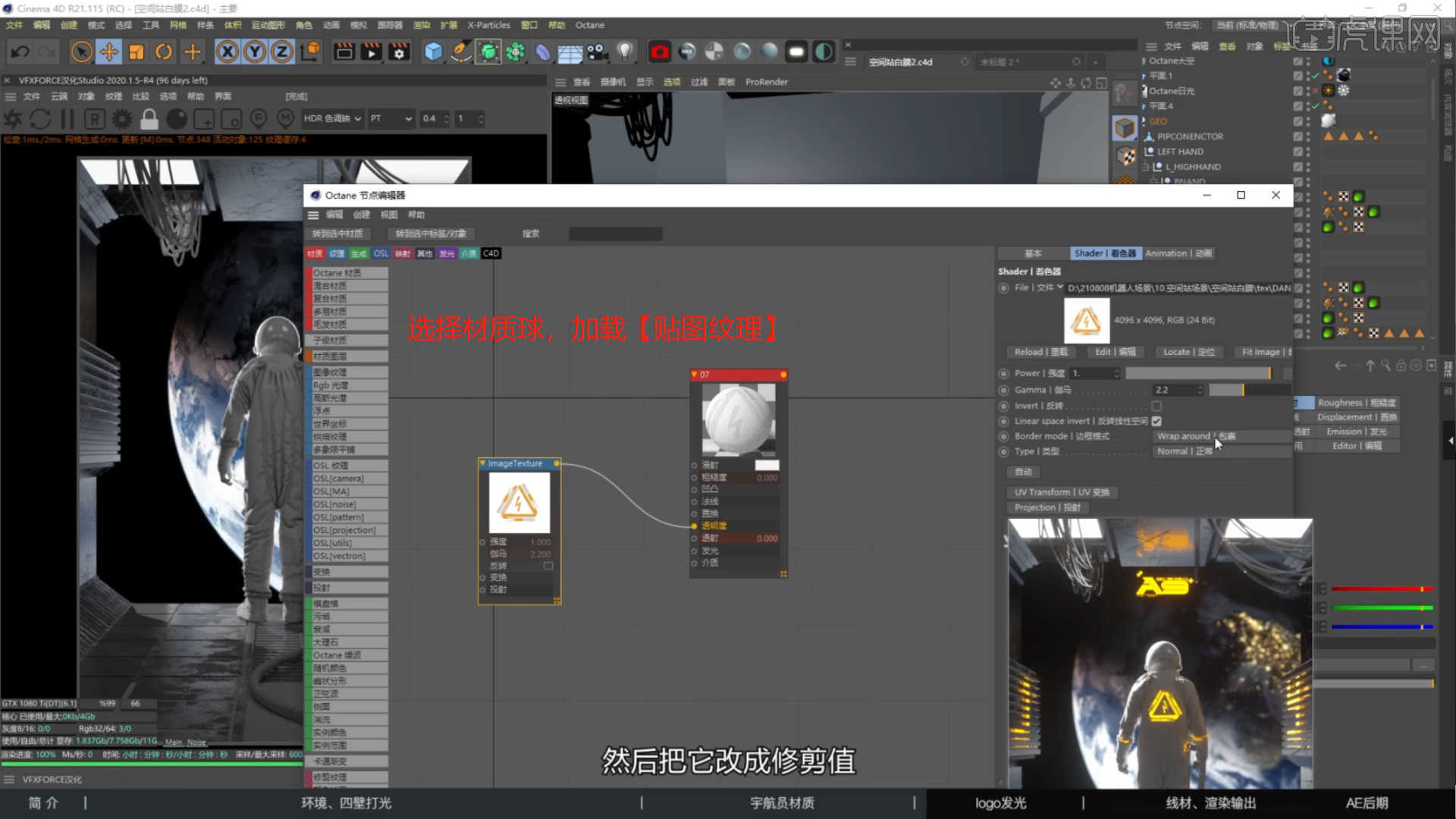Open render settings clapperboard gear icon
The height and width of the screenshot is (819, 1456).
click(x=399, y=52)
